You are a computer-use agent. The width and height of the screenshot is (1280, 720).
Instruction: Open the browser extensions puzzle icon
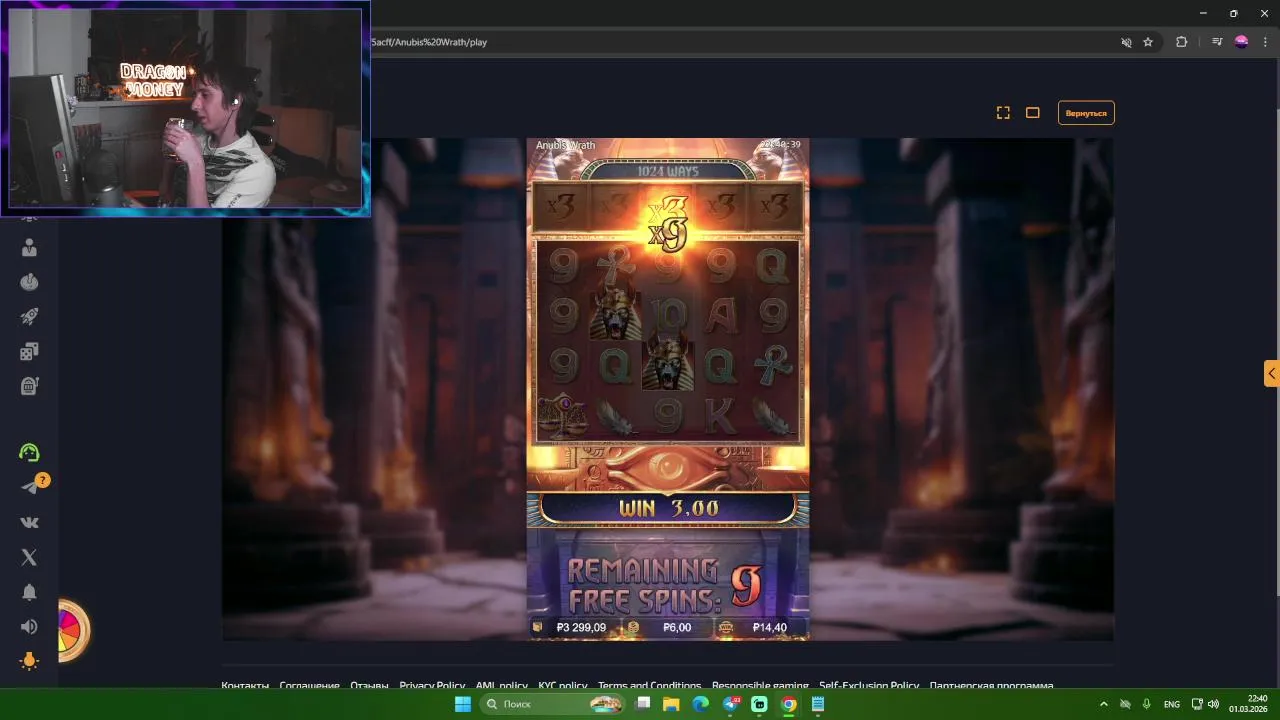coord(1181,42)
